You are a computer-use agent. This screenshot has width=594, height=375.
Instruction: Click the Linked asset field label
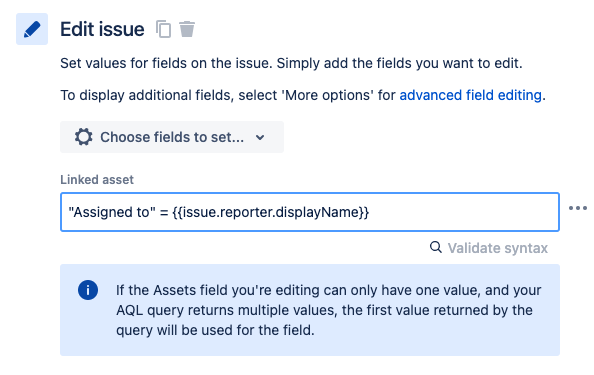[97, 180]
